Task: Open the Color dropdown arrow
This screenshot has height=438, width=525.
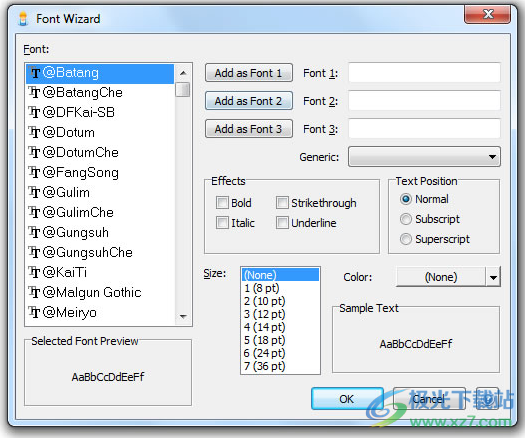Action: point(493,277)
